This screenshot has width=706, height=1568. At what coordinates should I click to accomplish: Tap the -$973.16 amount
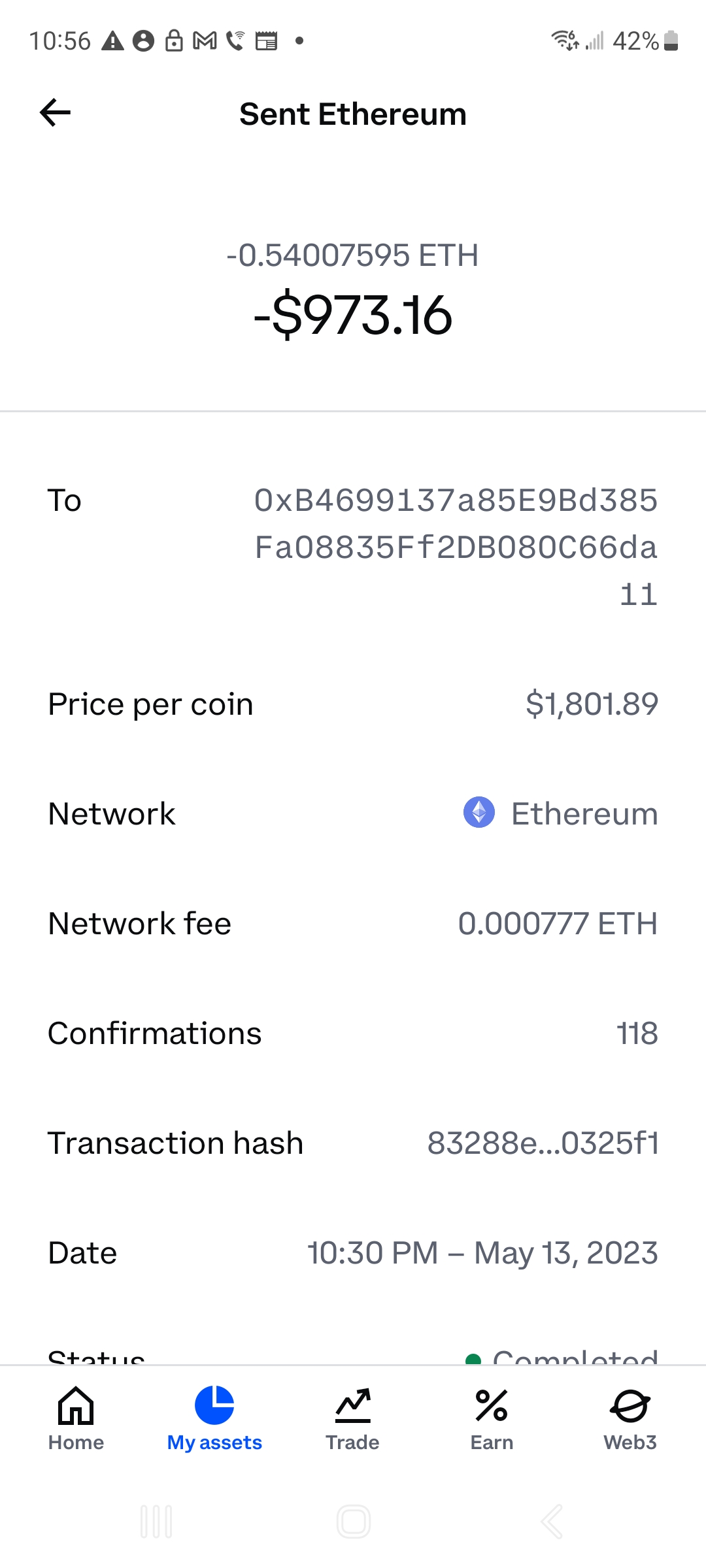point(353,316)
